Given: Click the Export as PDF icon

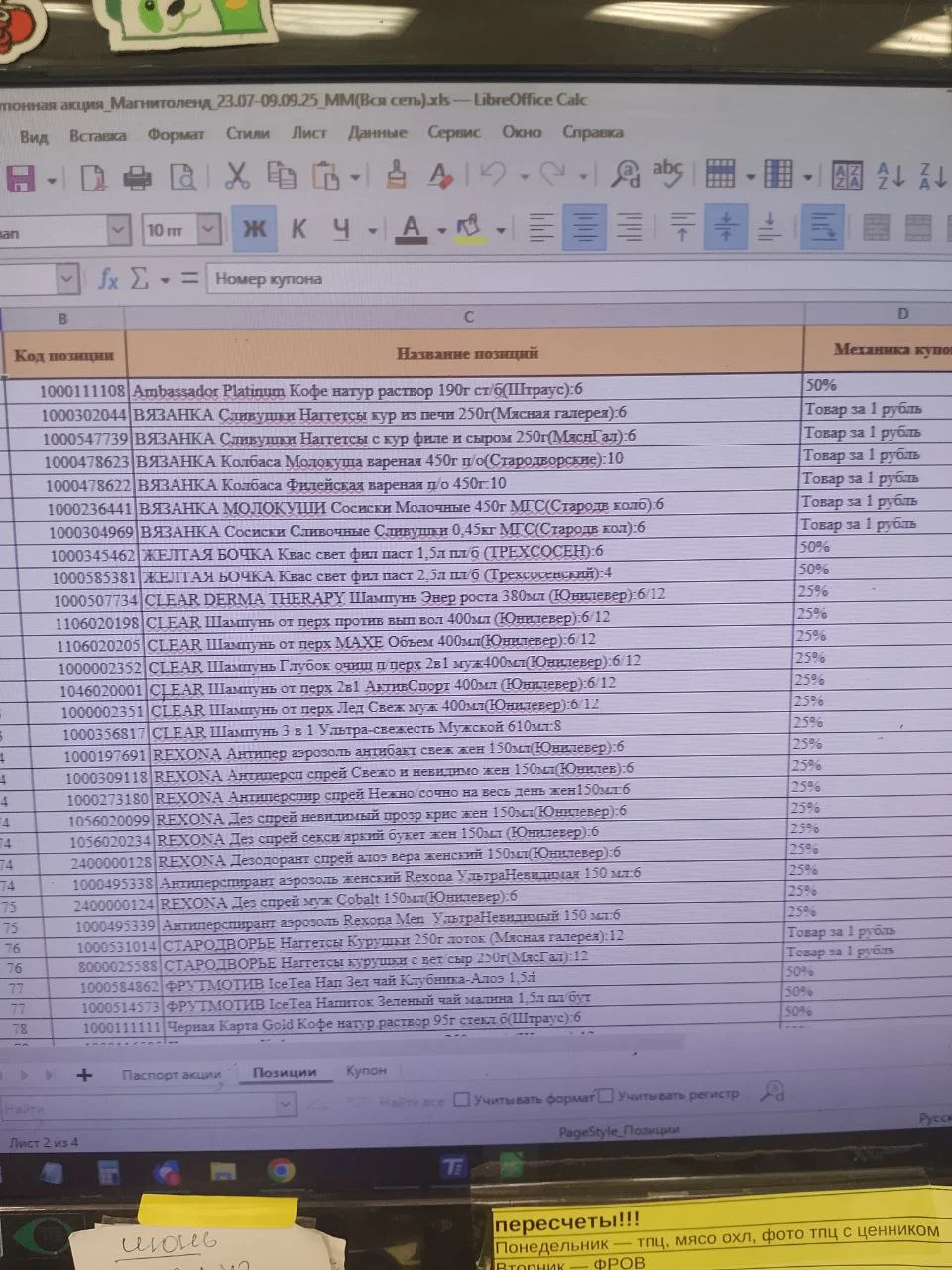Looking at the screenshot, I should 93,178.
